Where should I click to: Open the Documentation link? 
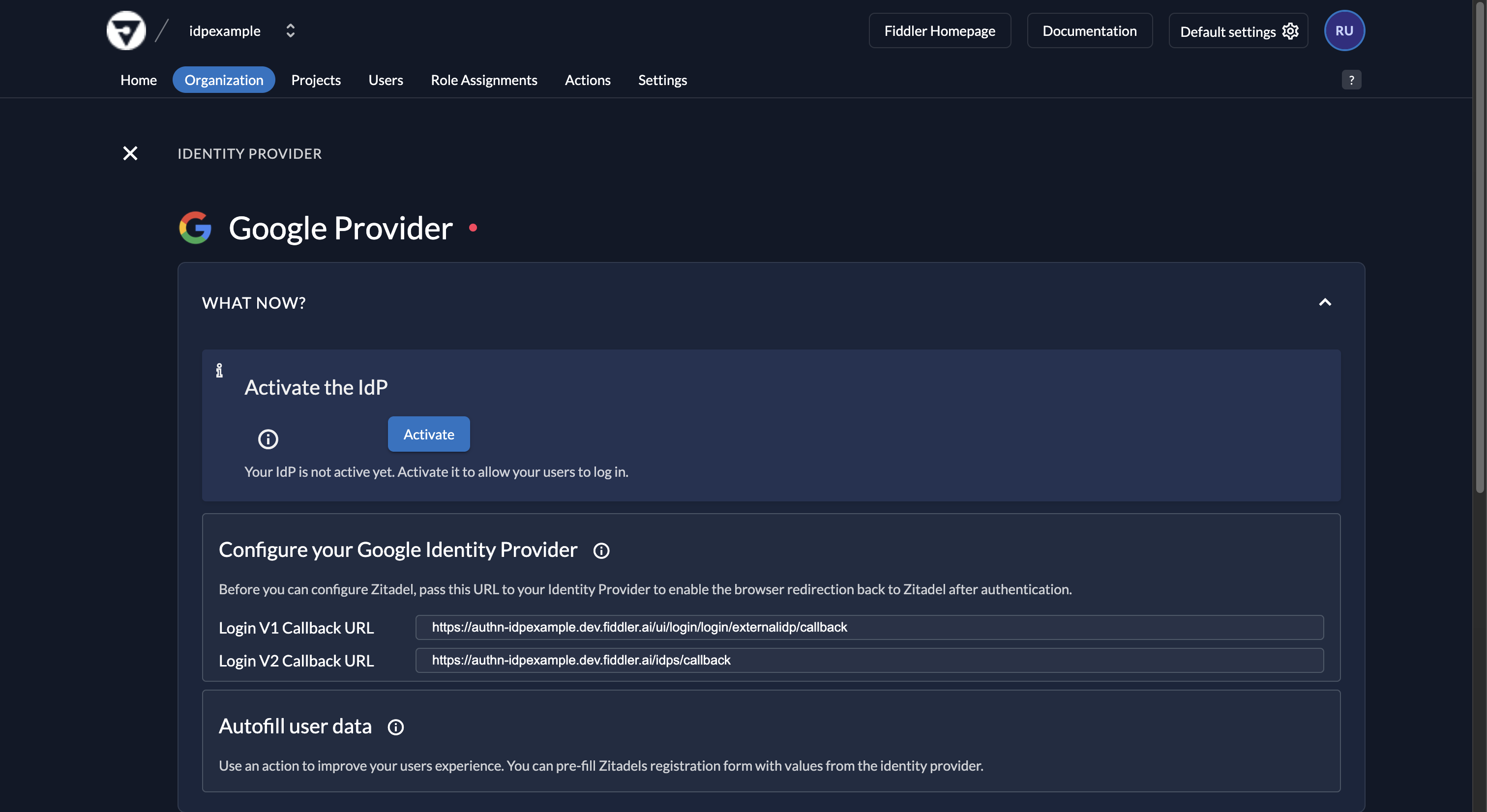(1089, 30)
